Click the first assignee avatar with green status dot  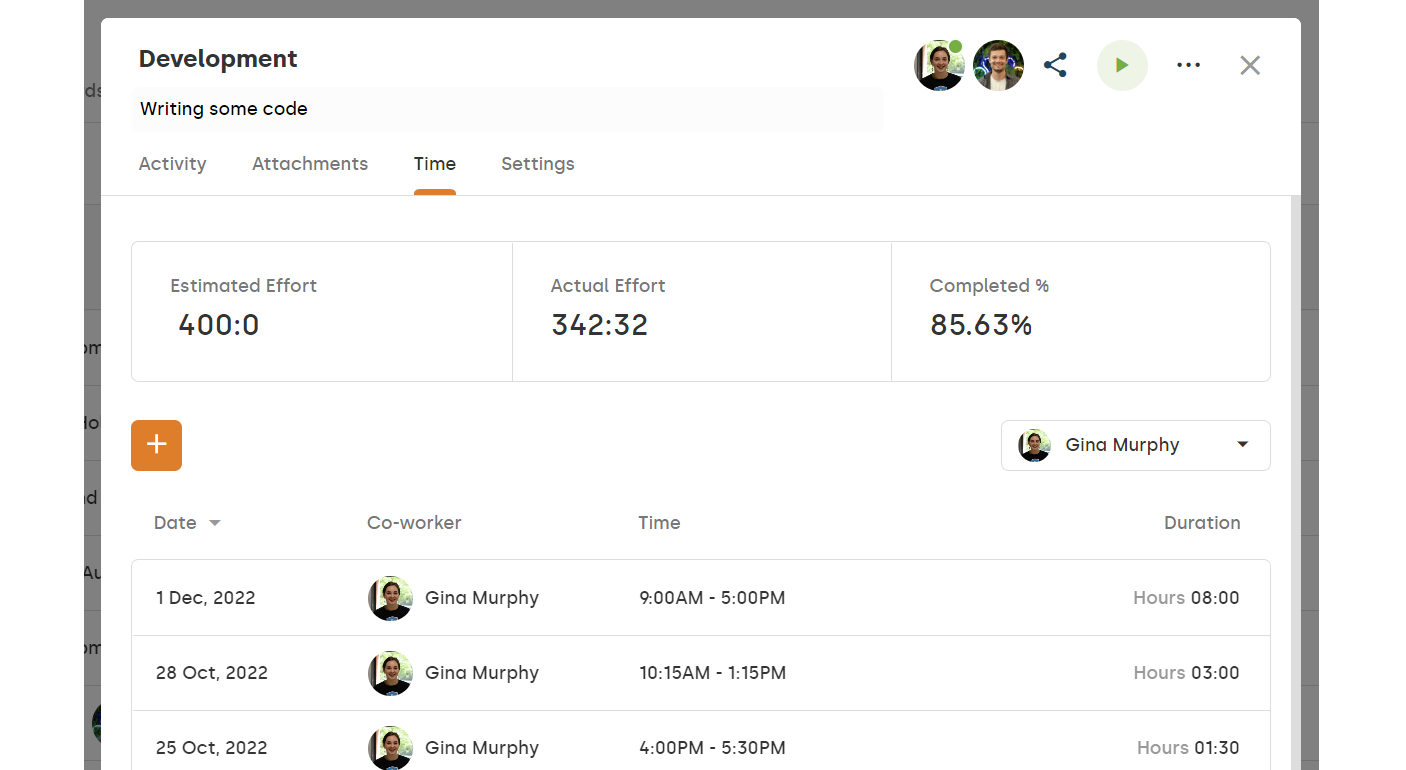pyautogui.click(x=939, y=66)
